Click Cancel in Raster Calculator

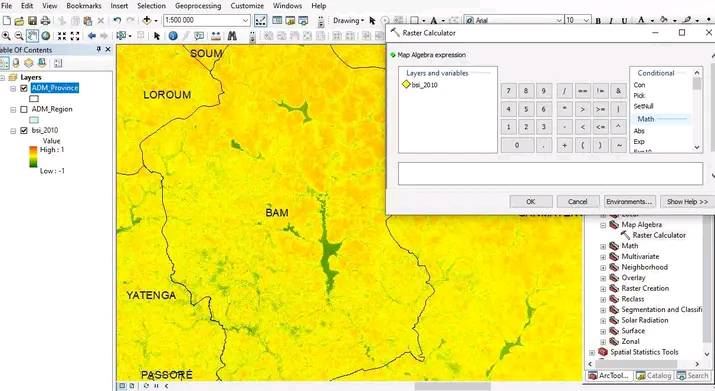point(577,202)
